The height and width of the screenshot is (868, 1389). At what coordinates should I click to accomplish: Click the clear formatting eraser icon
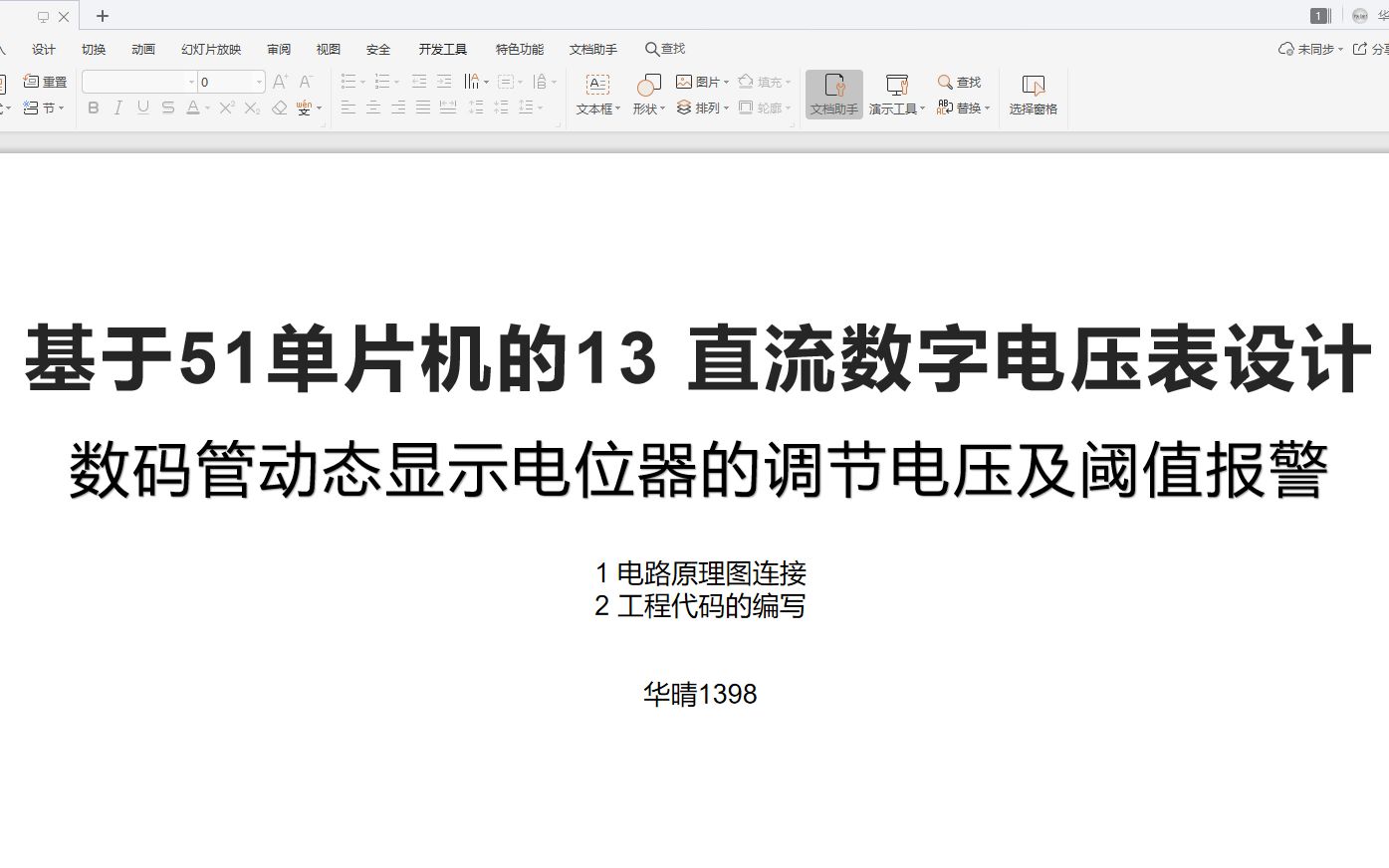(x=280, y=108)
